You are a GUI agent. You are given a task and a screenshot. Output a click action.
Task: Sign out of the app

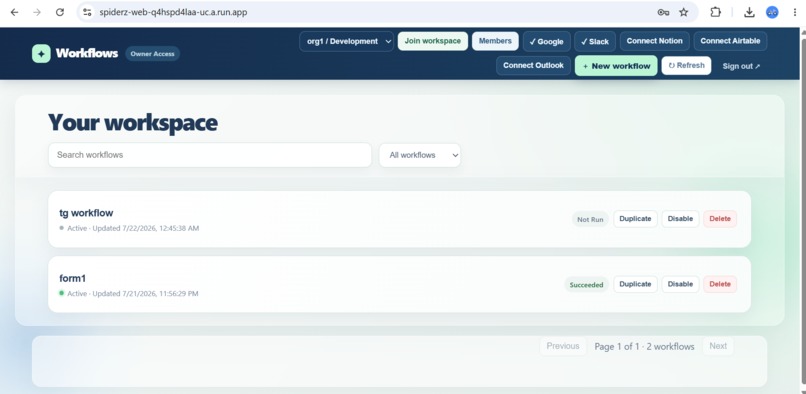click(741, 66)
